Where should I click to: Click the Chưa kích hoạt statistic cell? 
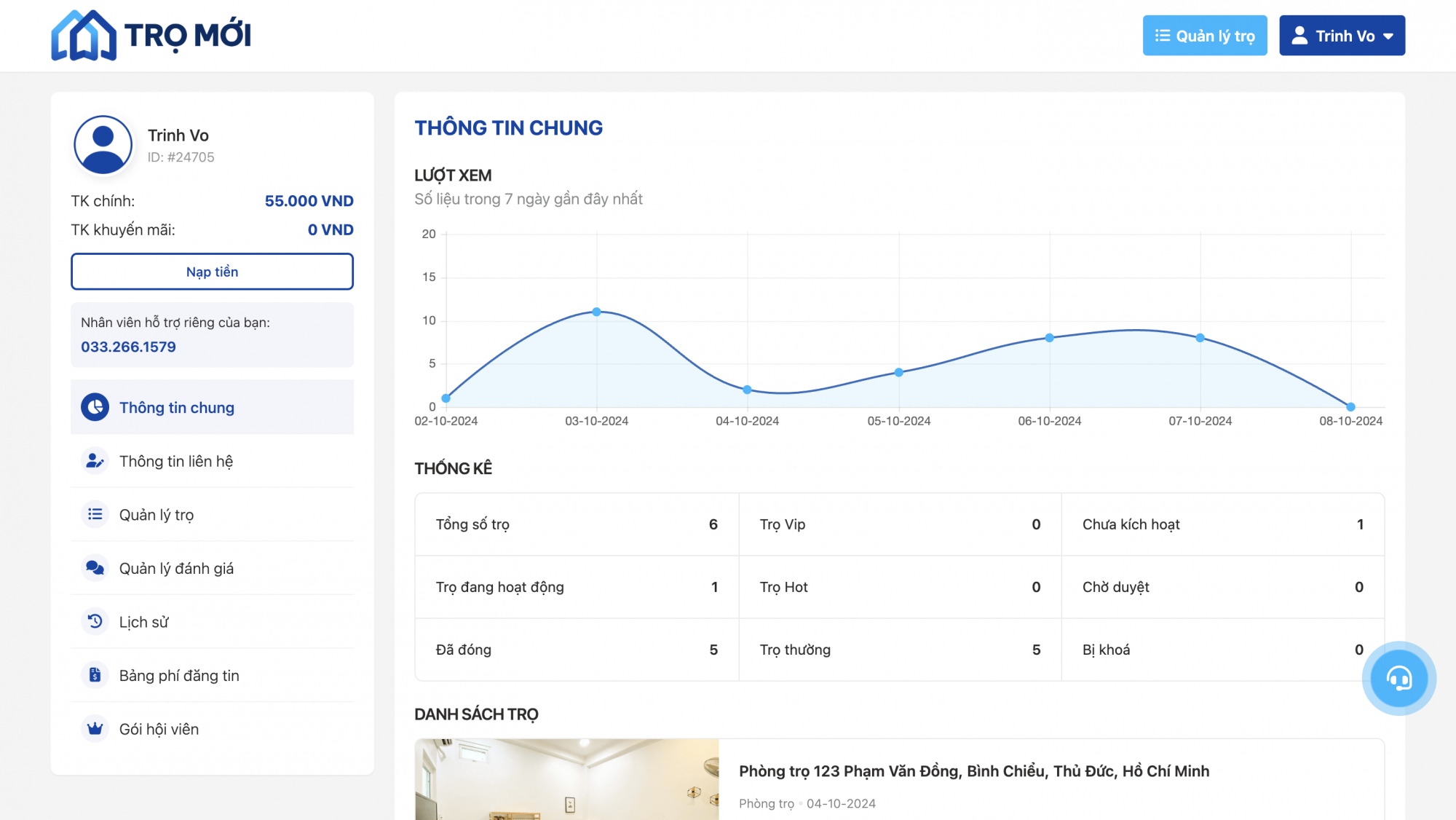[x=1223, y=524]
